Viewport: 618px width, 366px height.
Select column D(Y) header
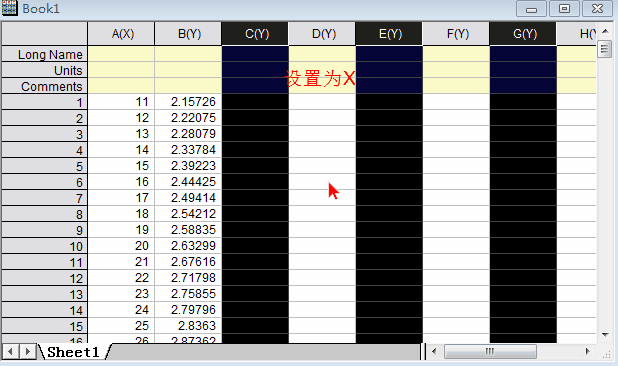[x=322, y=34]
